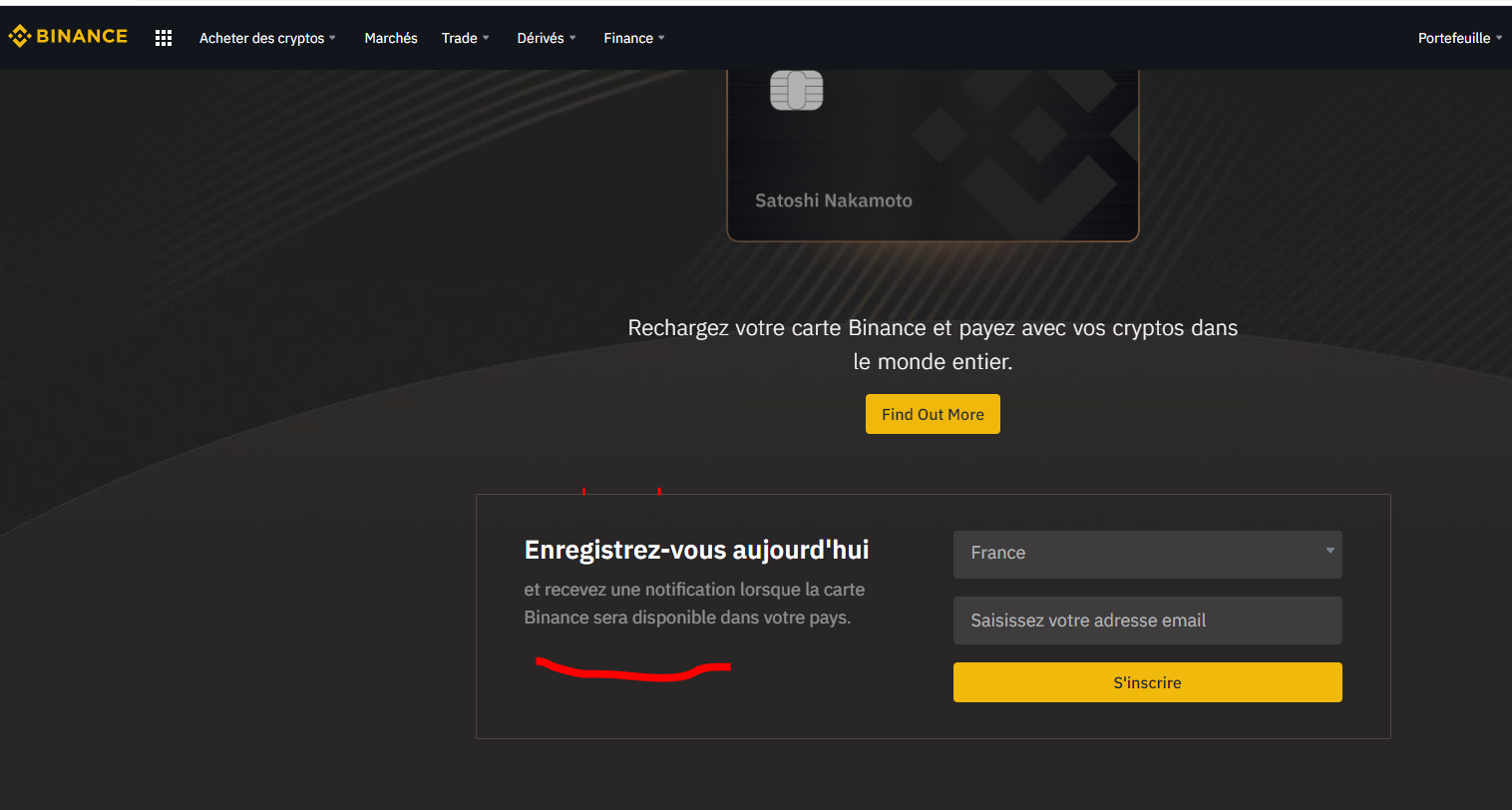Expand the Dérivés menu

click(547, 38)
